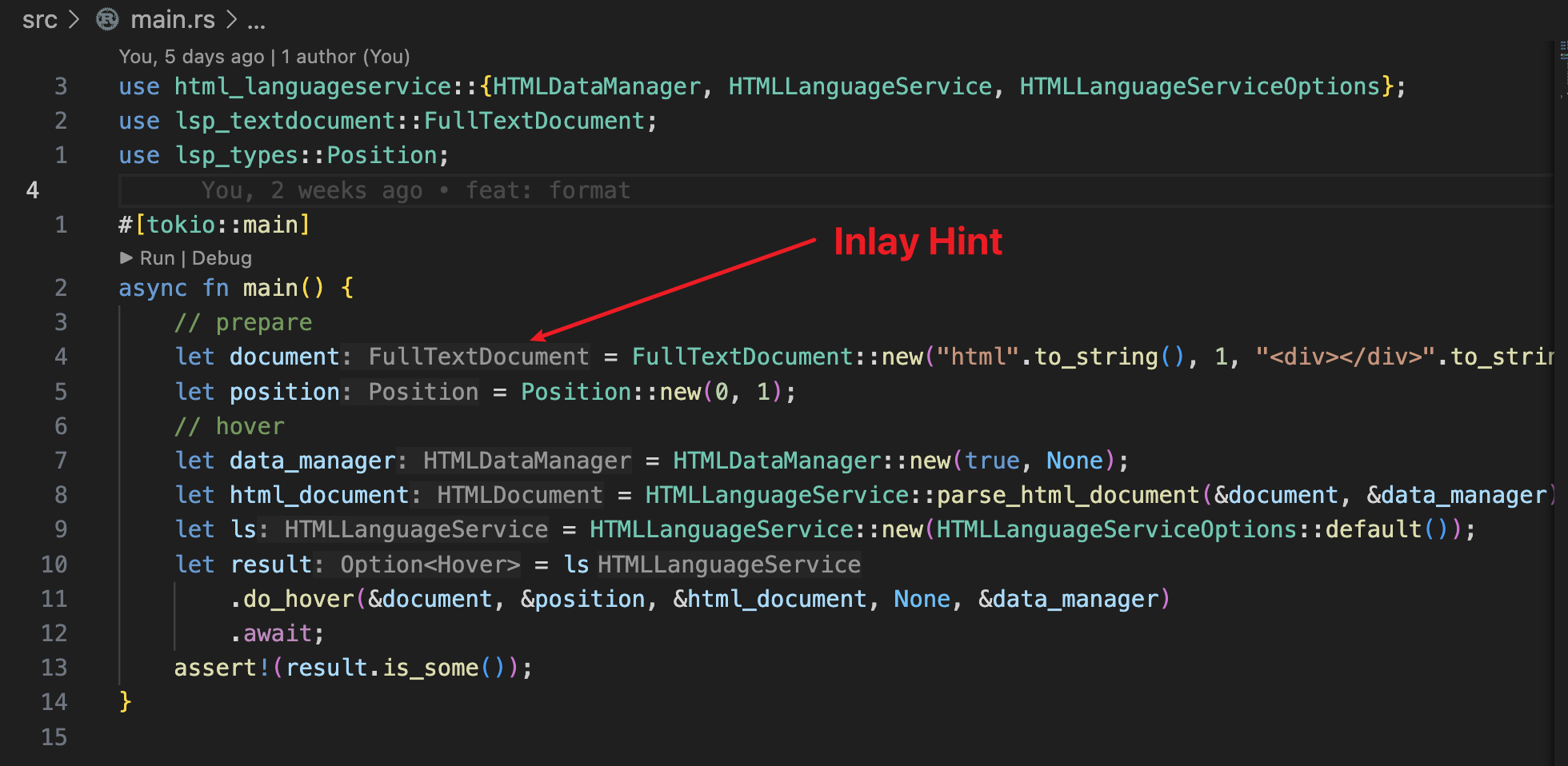The height and width of the screenshot is (766, 1568).
Task: Click the closing brace of main function
Action: point(125,701)
